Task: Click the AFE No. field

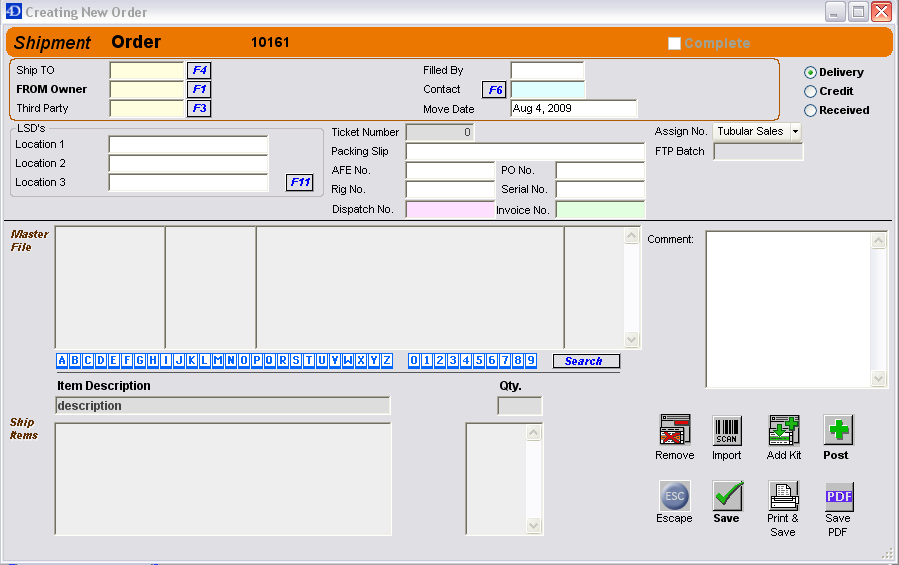Action: coord(450,170)
